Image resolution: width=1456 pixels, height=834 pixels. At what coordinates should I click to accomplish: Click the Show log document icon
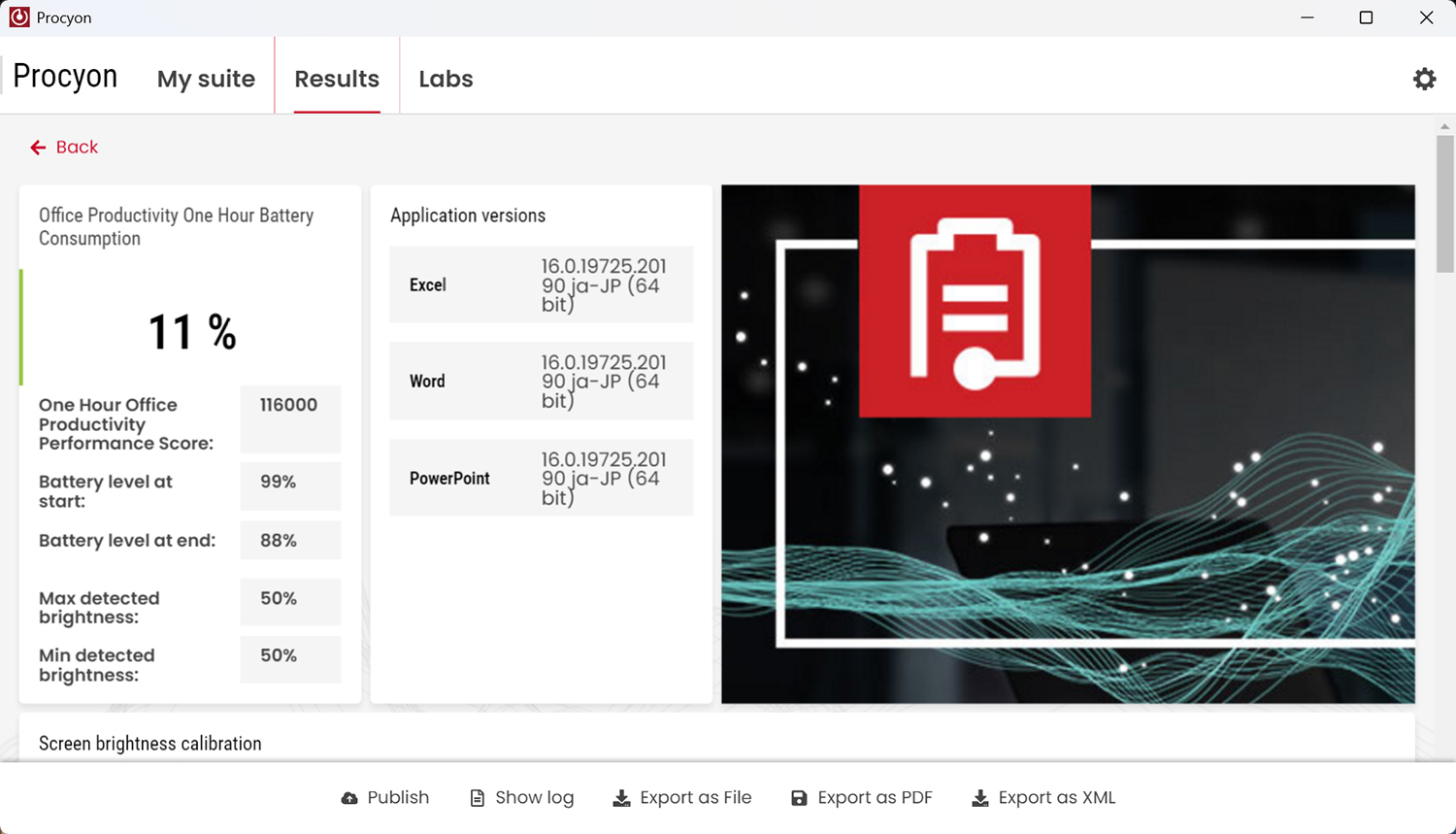tap(477, 798)
